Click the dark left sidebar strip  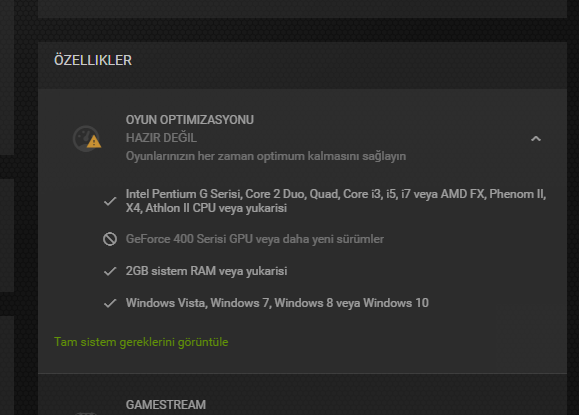[x=7, y=207]
